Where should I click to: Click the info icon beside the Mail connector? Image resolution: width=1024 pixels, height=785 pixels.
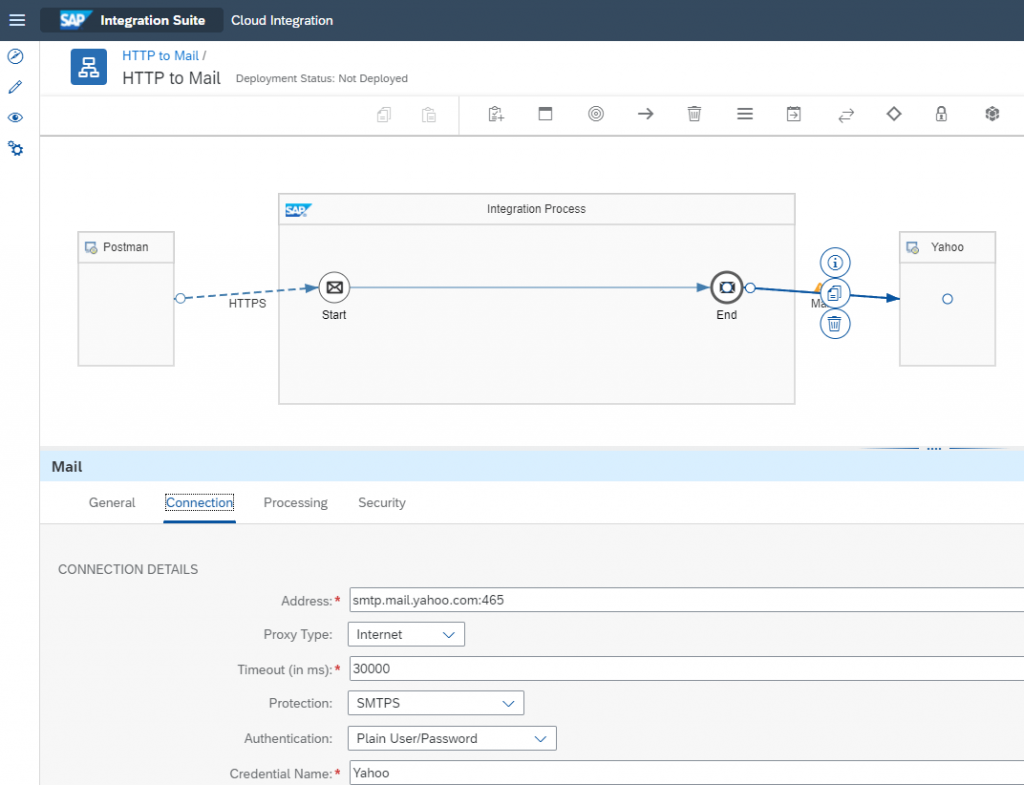(835, 263)
